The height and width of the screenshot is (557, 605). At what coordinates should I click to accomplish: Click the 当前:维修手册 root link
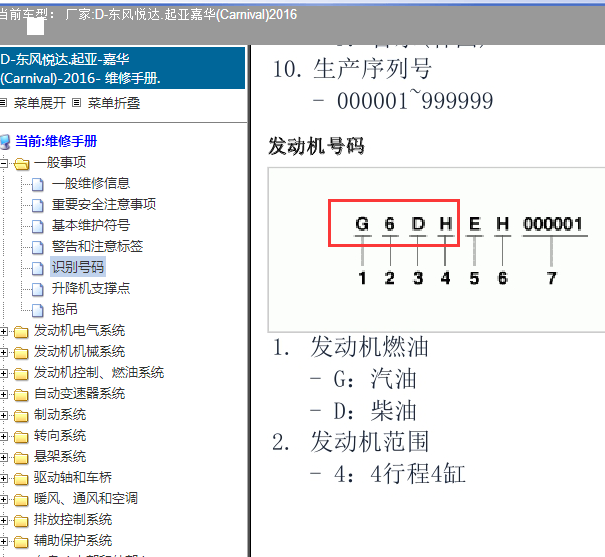pos(56,141)
